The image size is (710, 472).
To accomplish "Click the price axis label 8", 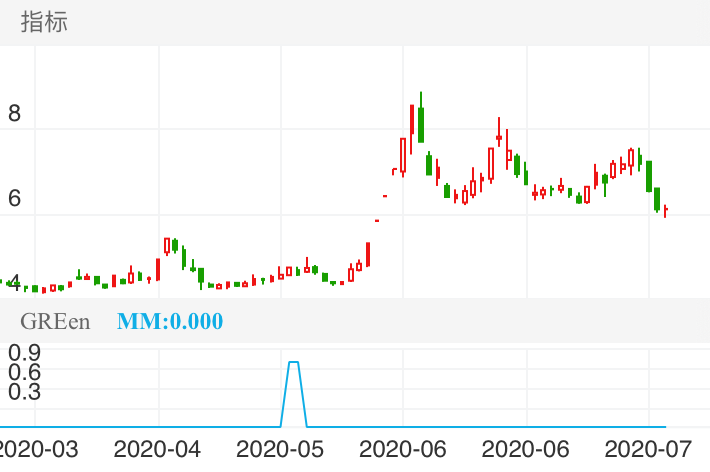I will [x=14, y=114].
